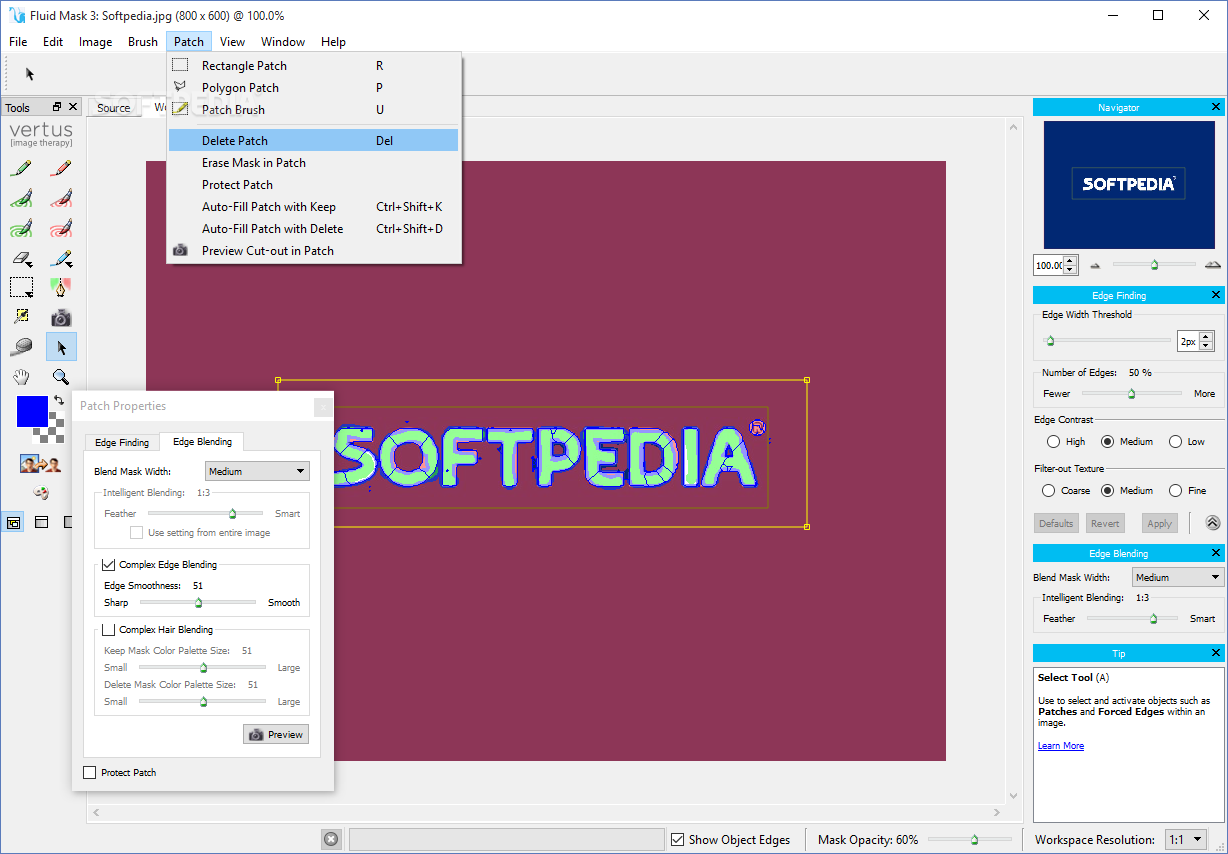Select the green Keep Global brush tool
Viewport: 1228px width, 854px height.
click(x=21, y=228)
